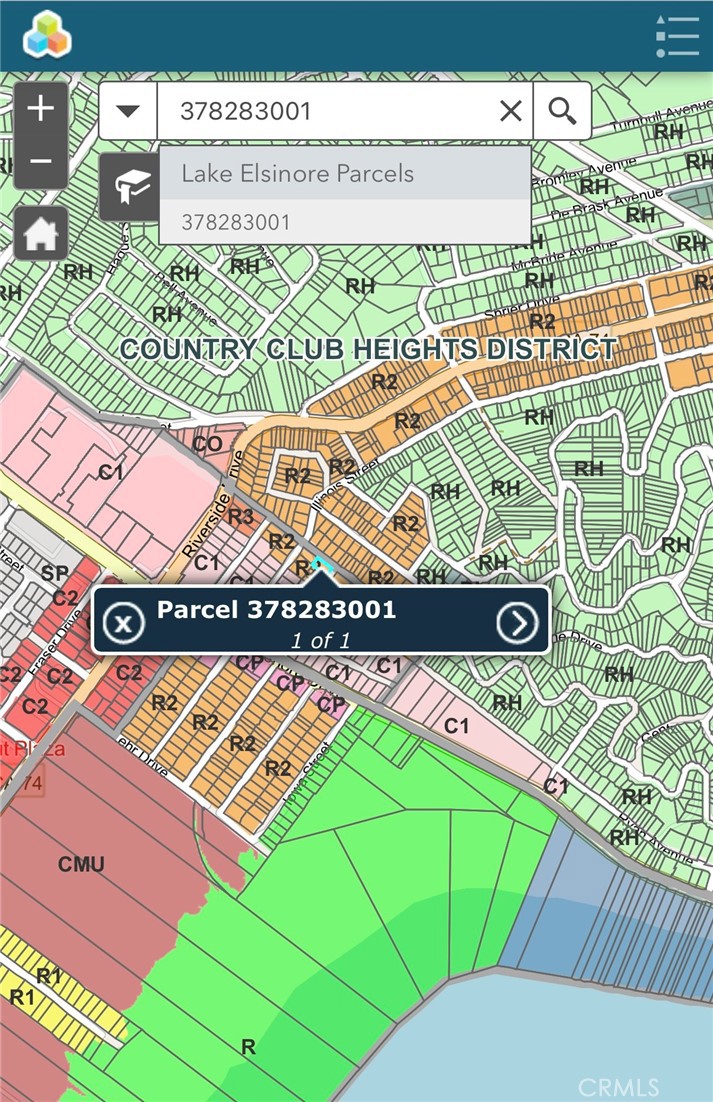Click the Country Club Heights District label
713x1102 pixels.
pos(367,349)
